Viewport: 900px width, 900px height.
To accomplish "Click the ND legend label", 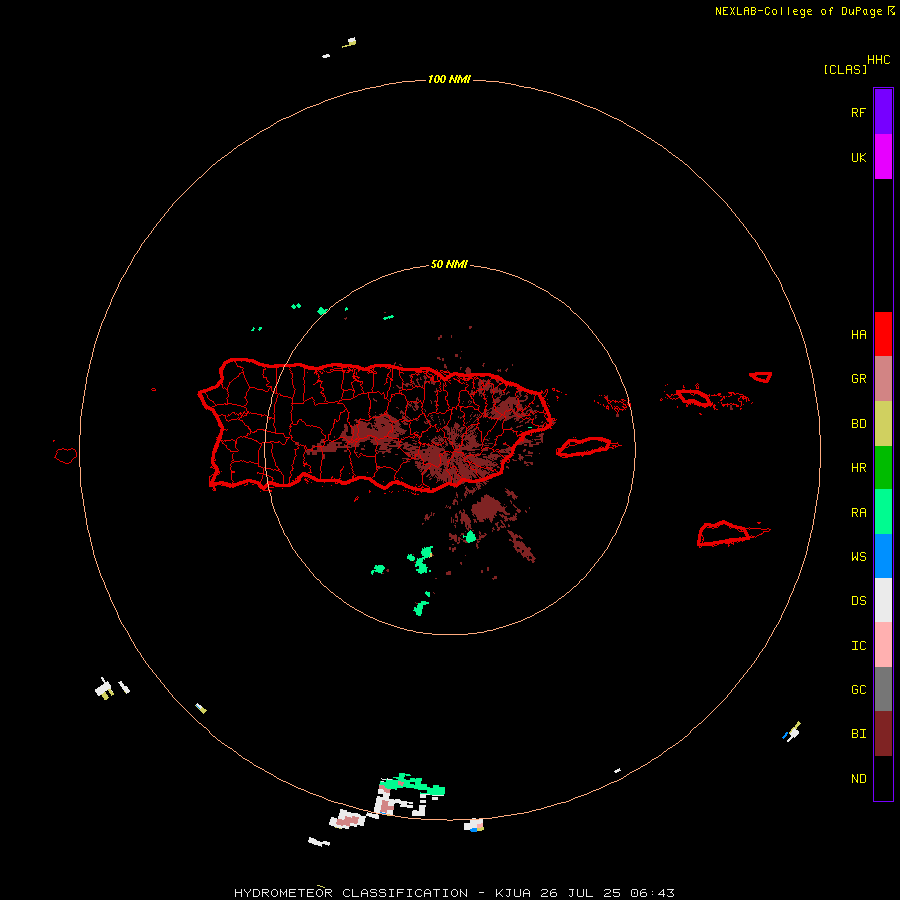I will tap(858, 779).
